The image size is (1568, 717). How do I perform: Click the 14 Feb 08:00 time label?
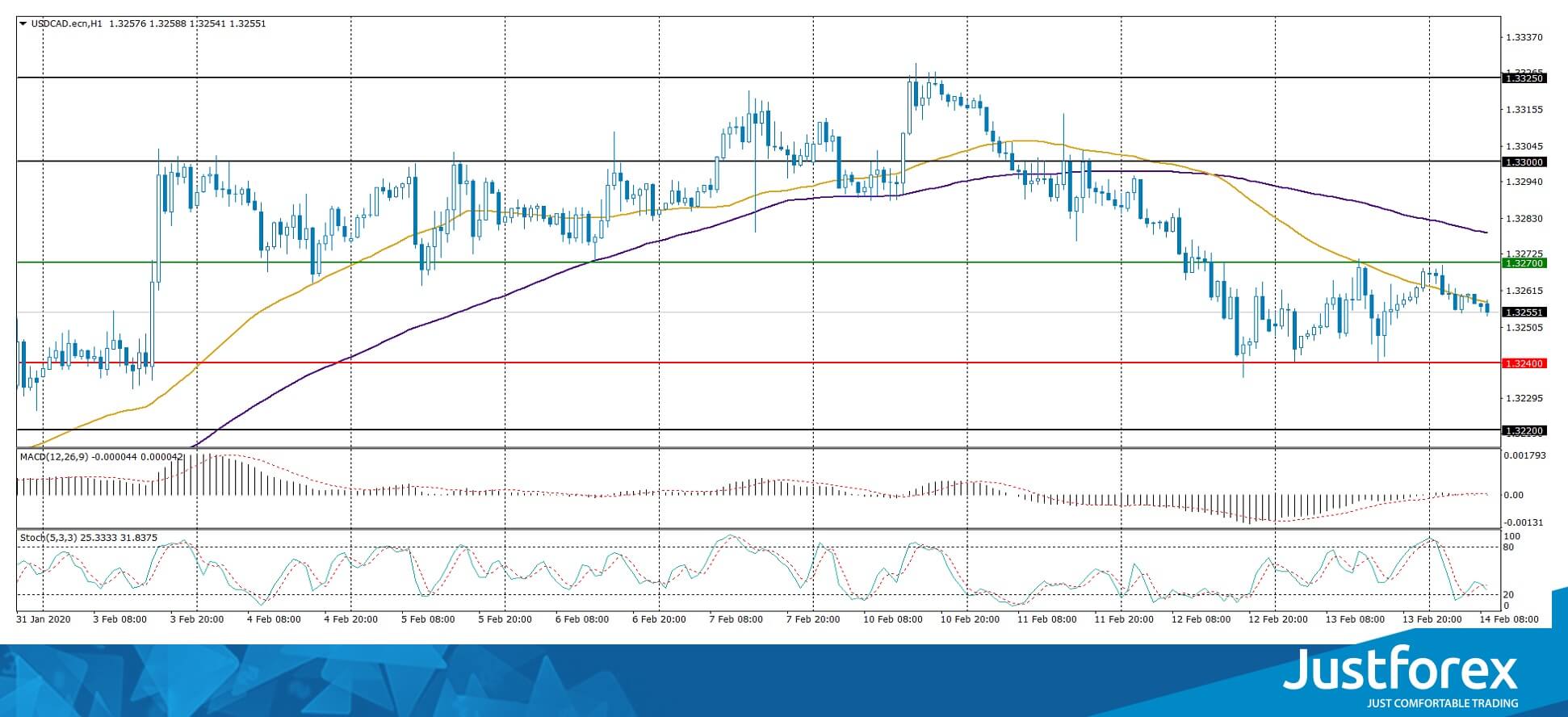(x=1508, y=619)
